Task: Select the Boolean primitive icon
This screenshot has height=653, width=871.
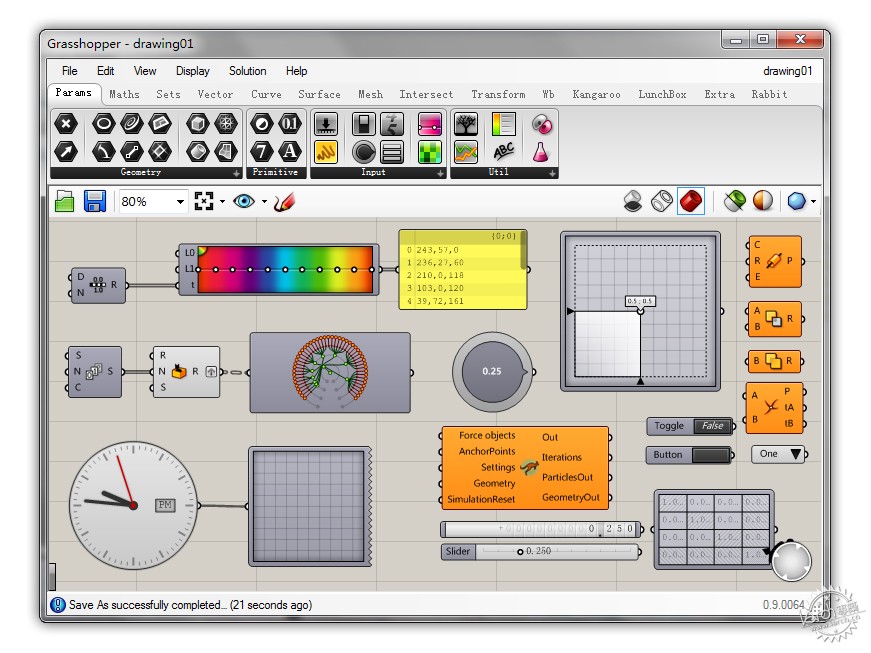Action: coord(262,123)
